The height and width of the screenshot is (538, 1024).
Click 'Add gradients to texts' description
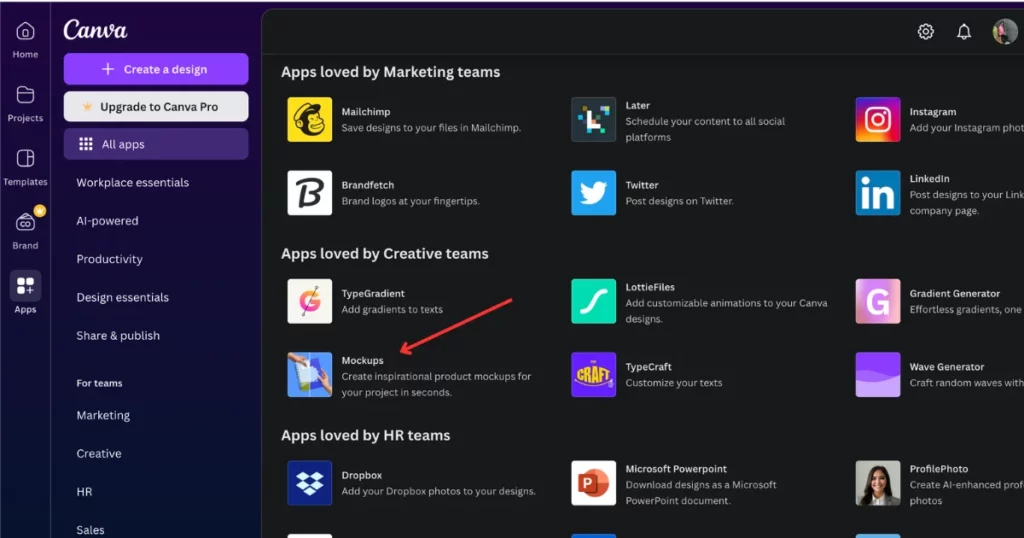tap(392, 309)
